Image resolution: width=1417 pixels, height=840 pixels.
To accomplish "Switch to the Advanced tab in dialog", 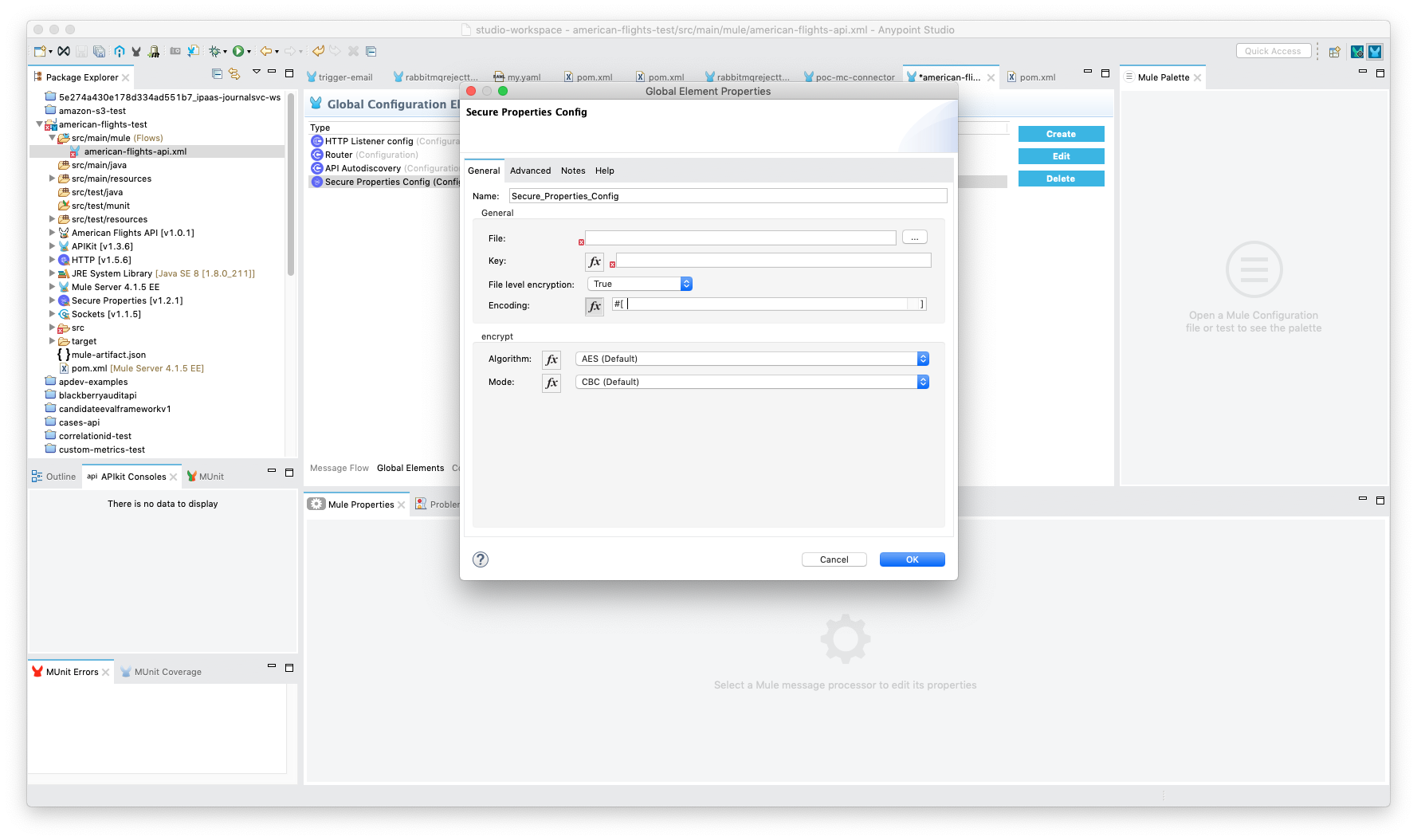I will coord(530,171).
